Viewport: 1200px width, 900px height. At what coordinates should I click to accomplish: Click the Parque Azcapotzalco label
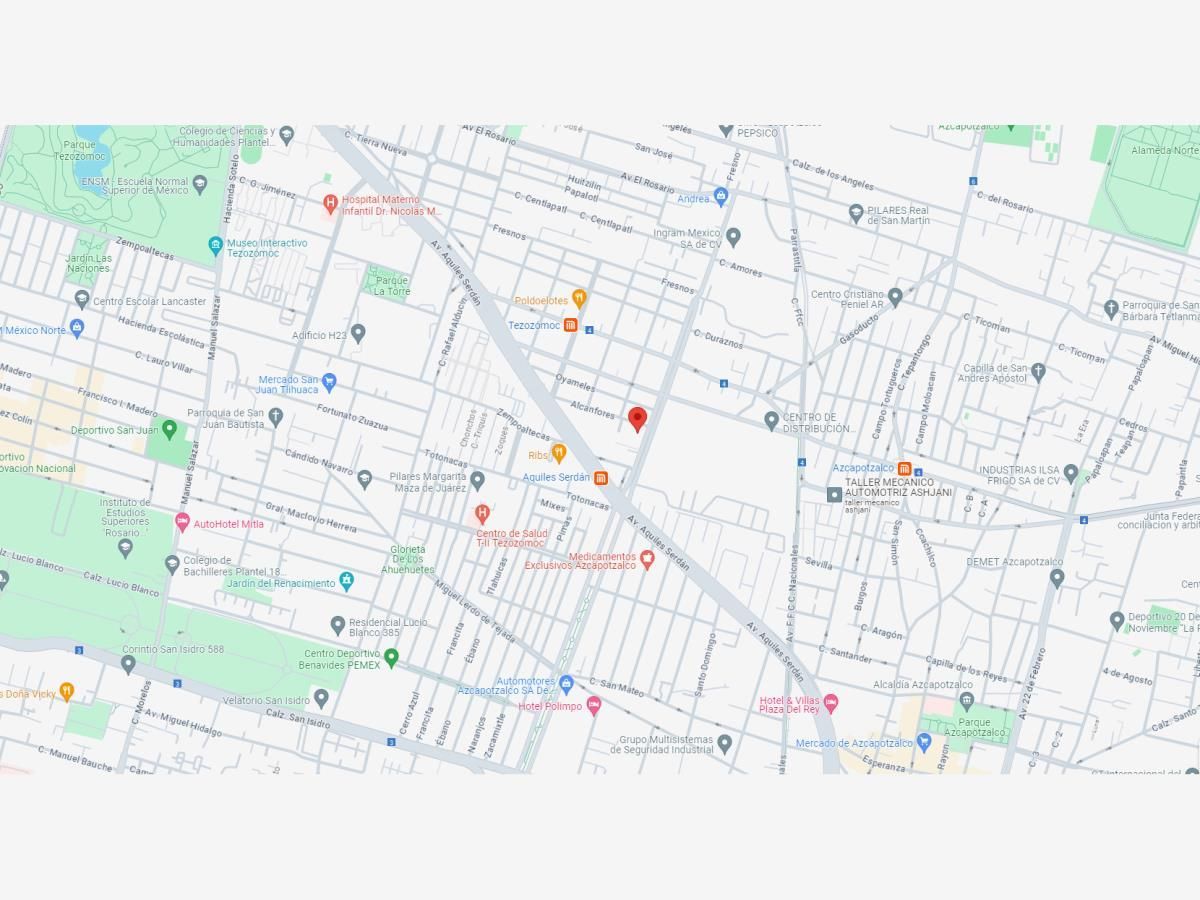[x=974, y=727]
